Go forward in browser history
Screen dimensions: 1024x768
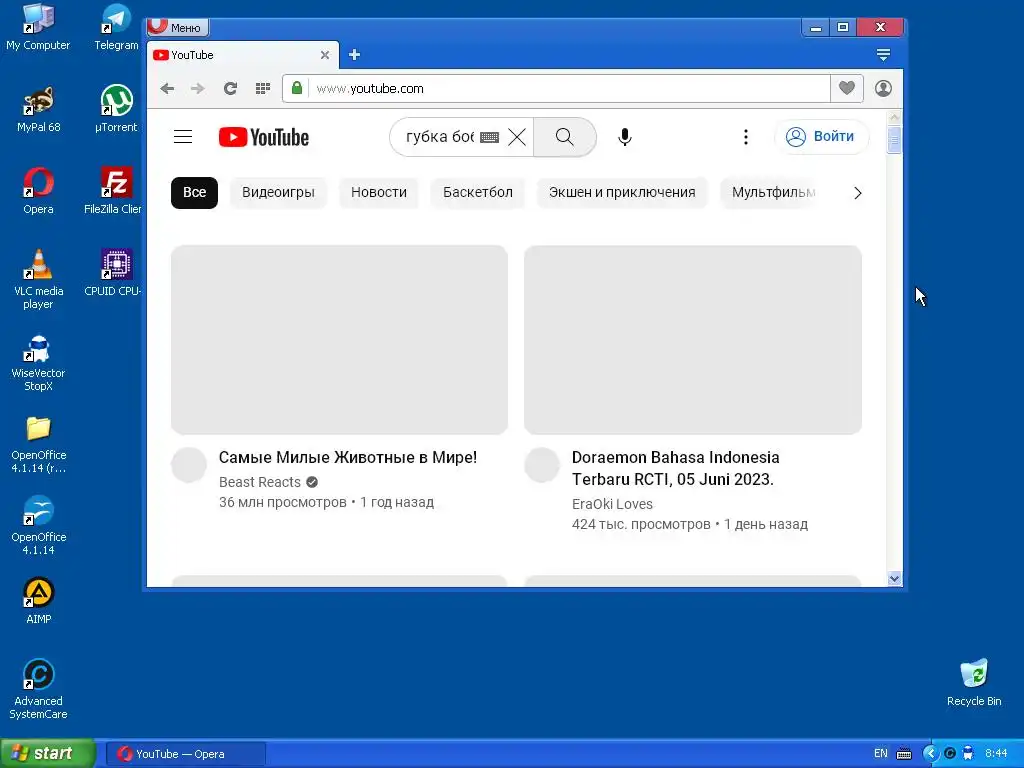click(x=198, y=88)
